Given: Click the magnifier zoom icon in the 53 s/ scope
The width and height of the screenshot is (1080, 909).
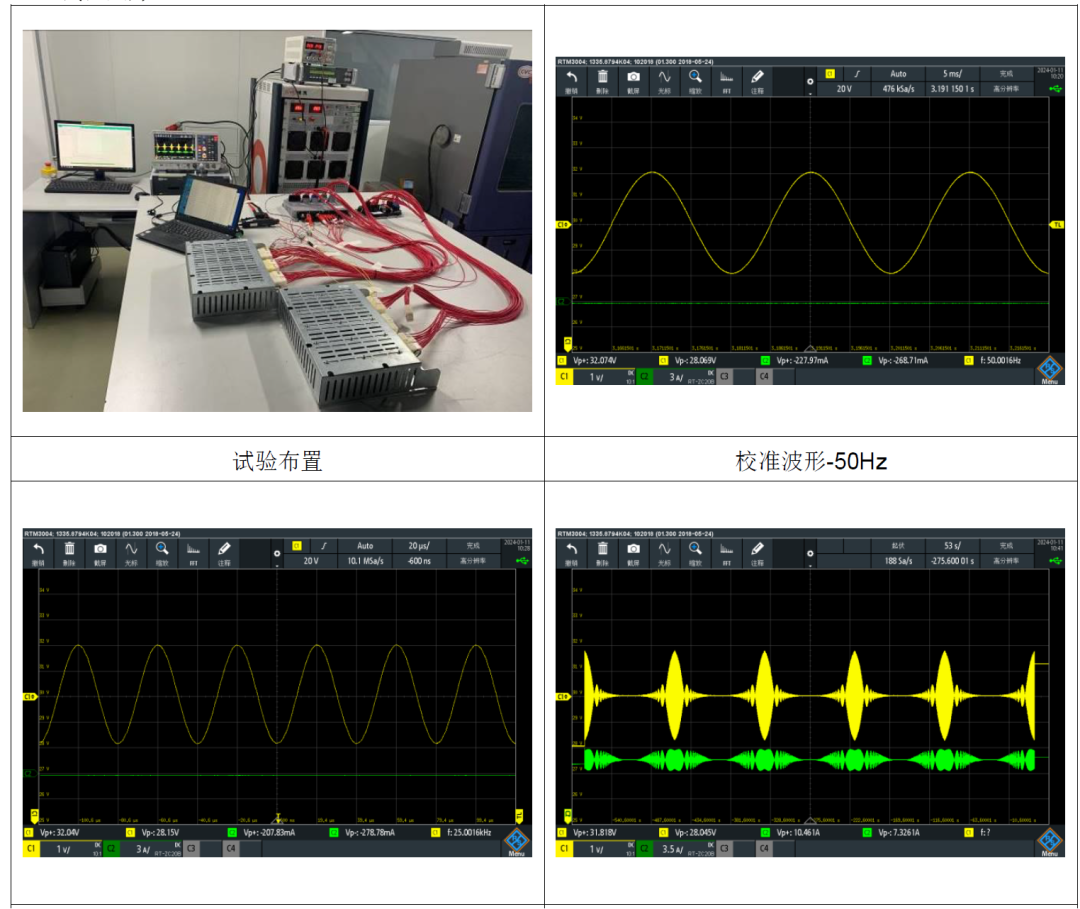Looking at the screenshot, I should click(x=694, y=552).
